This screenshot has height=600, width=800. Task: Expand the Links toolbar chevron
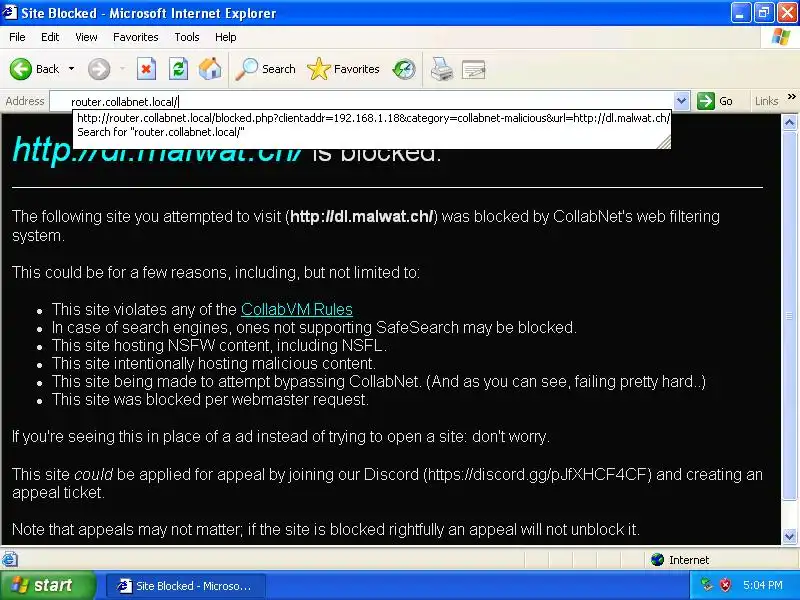point(791,96)
